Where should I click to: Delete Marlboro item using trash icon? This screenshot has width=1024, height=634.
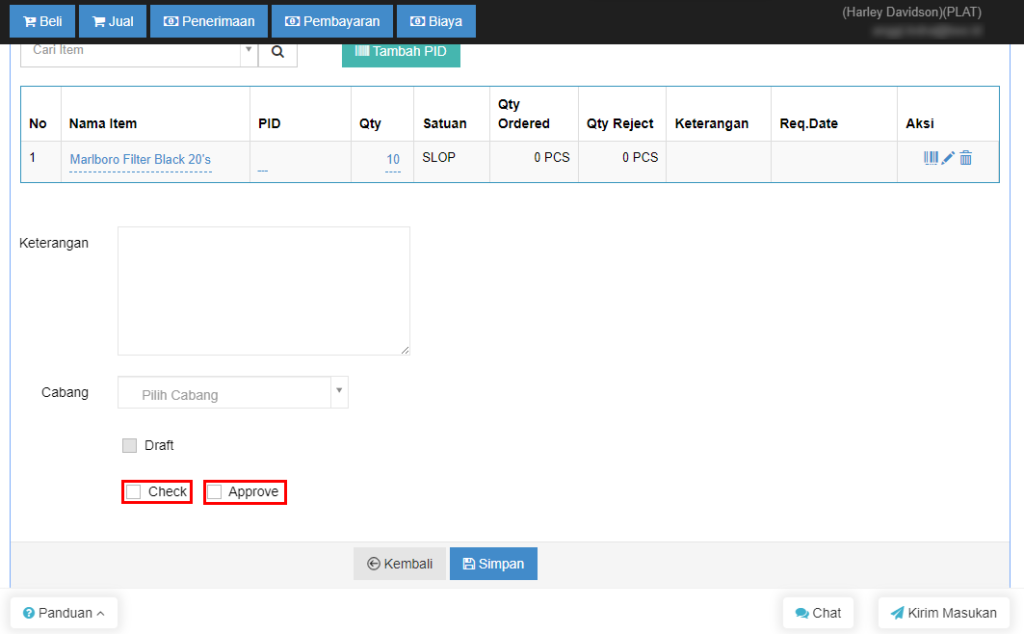(x=966, y=158)
